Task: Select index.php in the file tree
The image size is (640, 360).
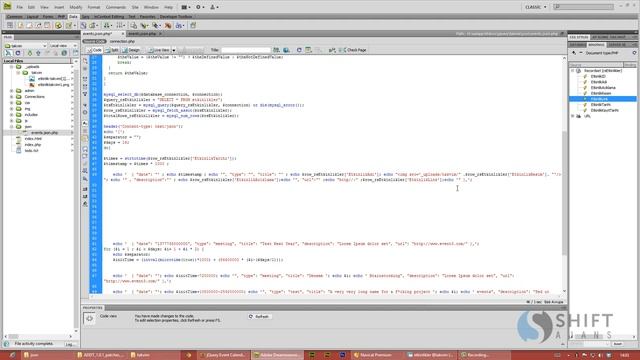Action: coord(32,144)
